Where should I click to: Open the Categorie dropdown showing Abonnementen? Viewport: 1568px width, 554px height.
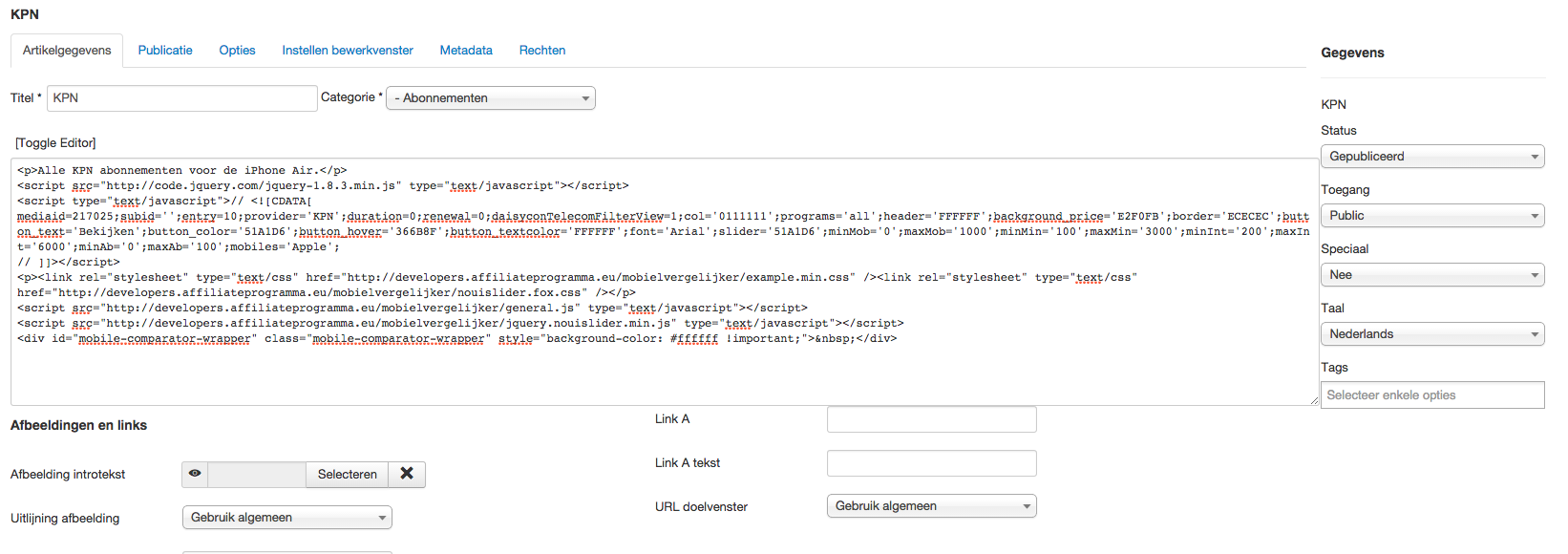(491, 98)
